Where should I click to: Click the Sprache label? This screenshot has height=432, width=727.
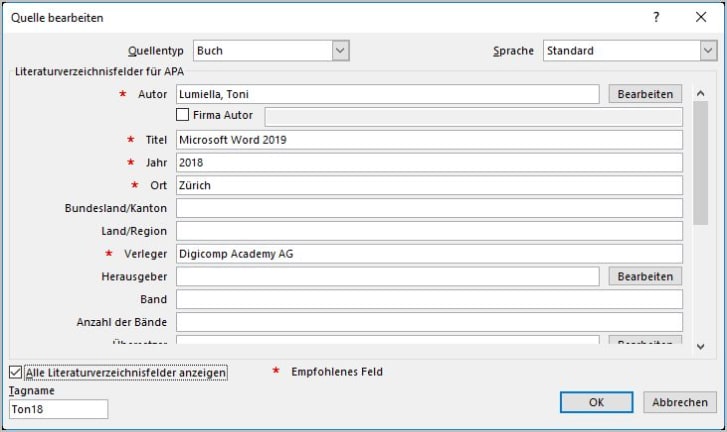pyautogui.click(x=513, y=51)
